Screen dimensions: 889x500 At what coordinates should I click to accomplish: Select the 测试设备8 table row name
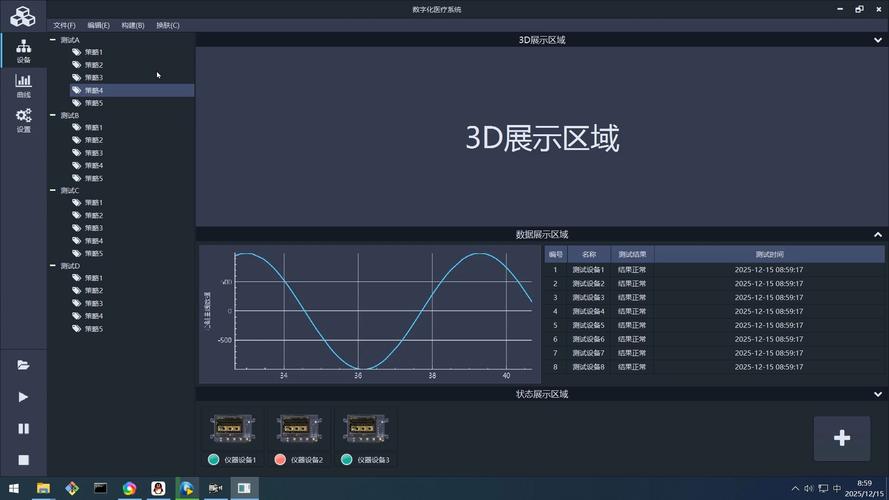click(x=588, y=367)
